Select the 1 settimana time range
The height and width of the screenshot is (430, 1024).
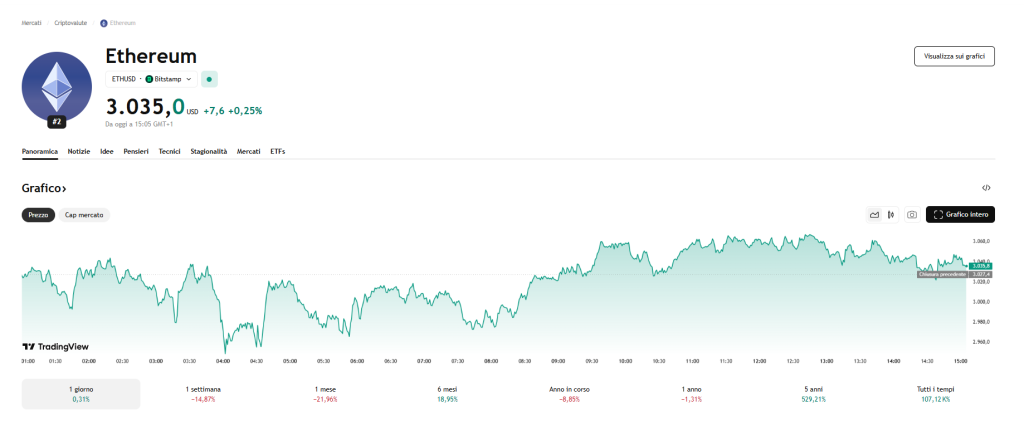click(203, 393)
